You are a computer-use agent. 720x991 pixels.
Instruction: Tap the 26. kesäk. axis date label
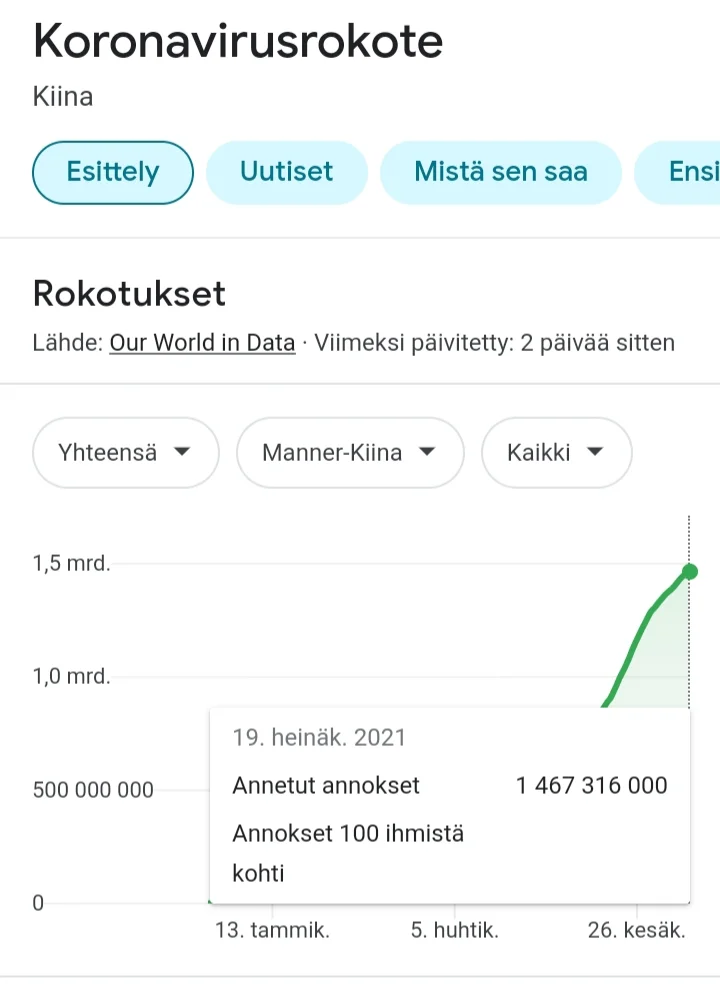[x=636, y=930]
